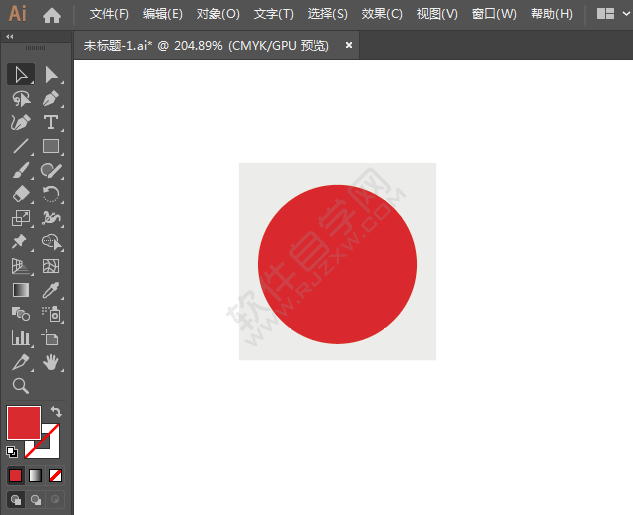
Task: Click the toolbar grip handle at top
Action: [x=36, y=48]
